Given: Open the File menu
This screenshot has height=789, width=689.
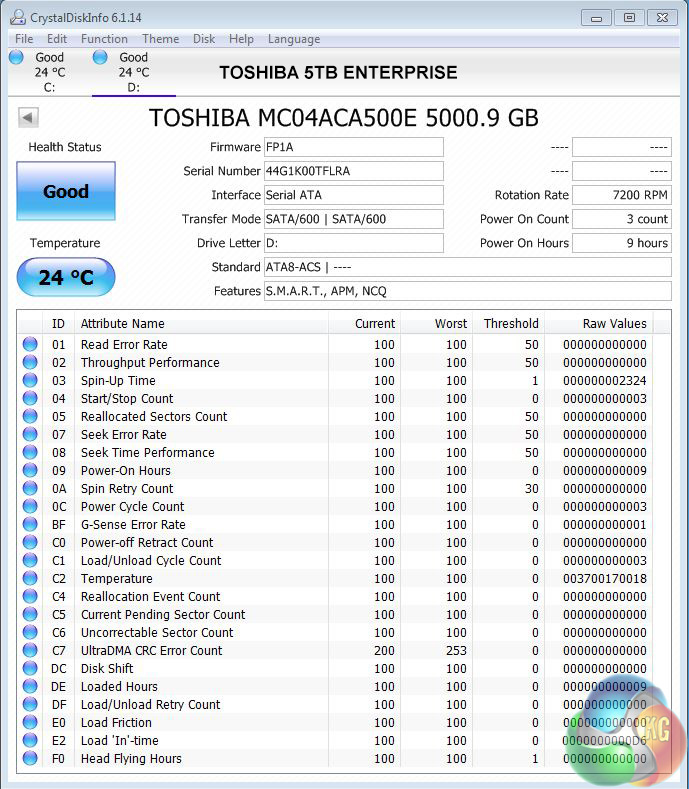Looking at the screenshot, I should coord(24,39).
